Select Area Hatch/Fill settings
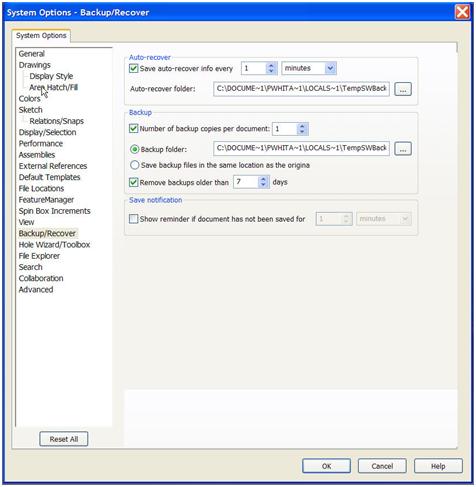 (x=53, y=87)
